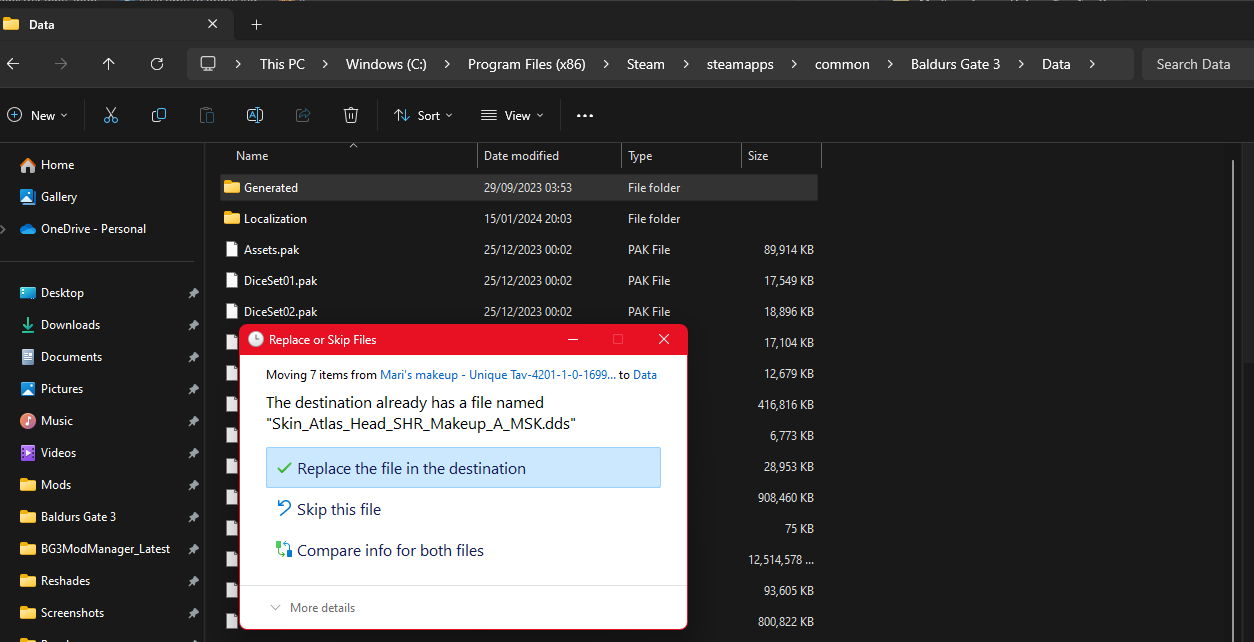Rename the selected item via the Rename icon
This screenshot has height=642, width=1254.
(254, 115)
